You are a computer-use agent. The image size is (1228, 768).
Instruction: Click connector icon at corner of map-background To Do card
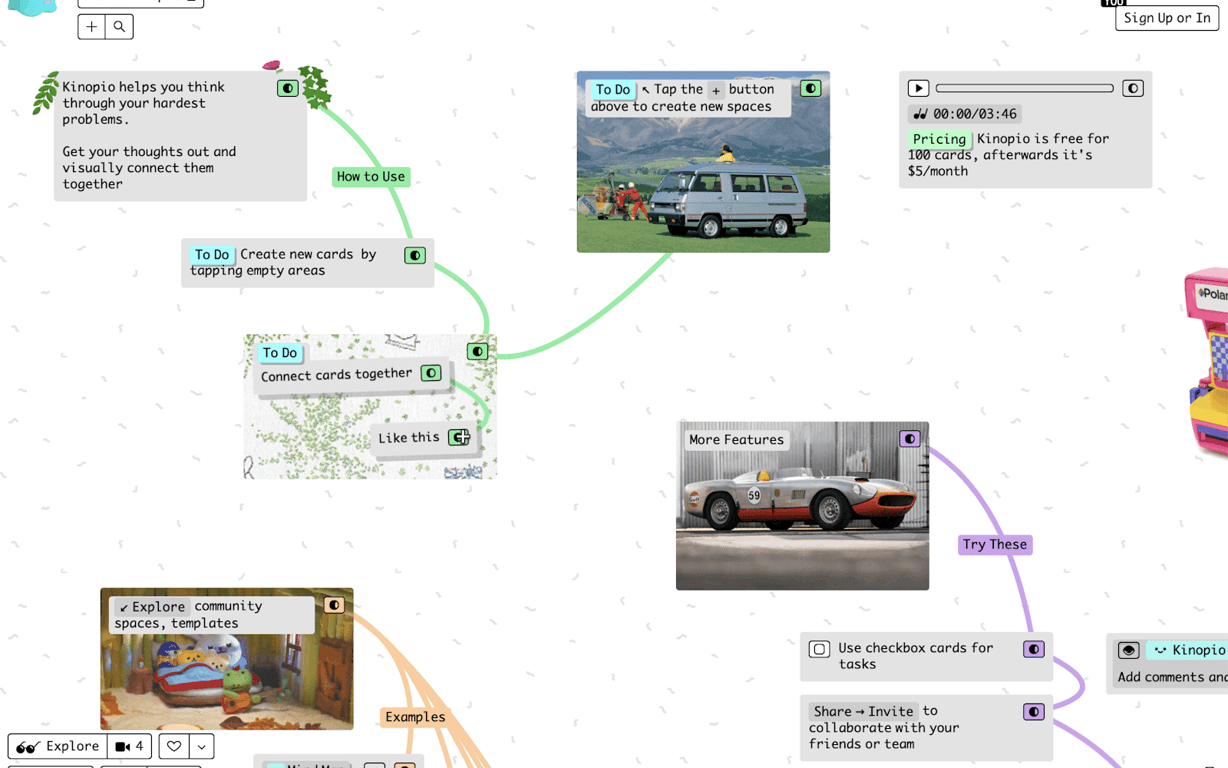[x=478, y=351]
